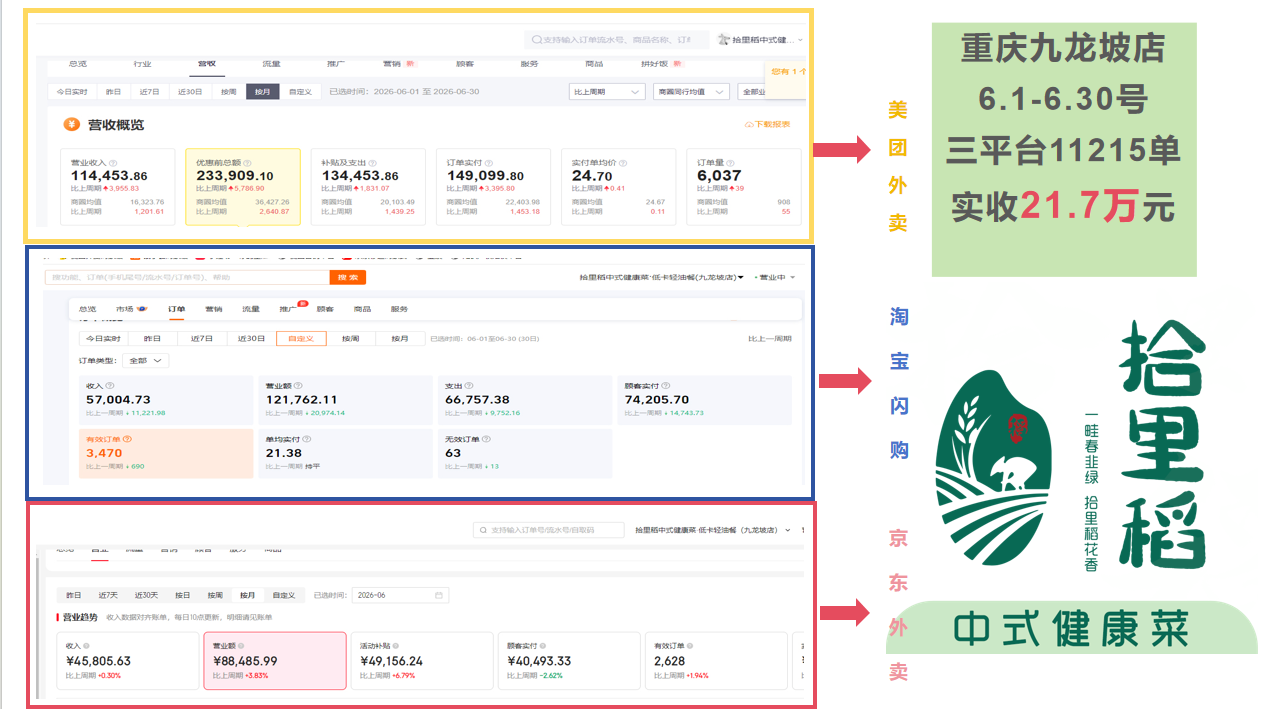The width and height of the screenshot is (1272, 709).
Task: Click the calendar icon in the 2026-06 date field
Action: coord(438,595)
